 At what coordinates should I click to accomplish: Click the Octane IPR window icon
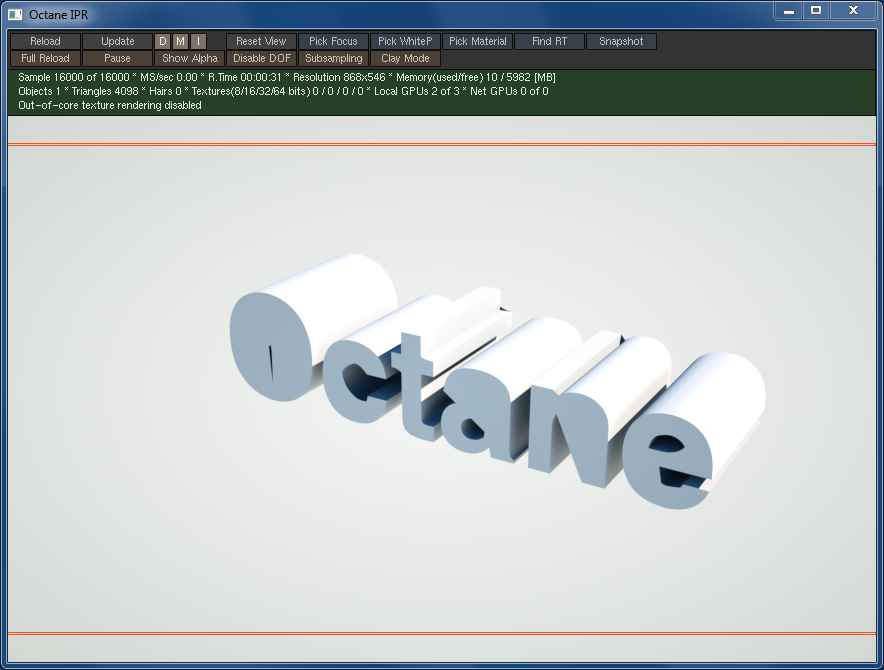click(x=15, y=15)
